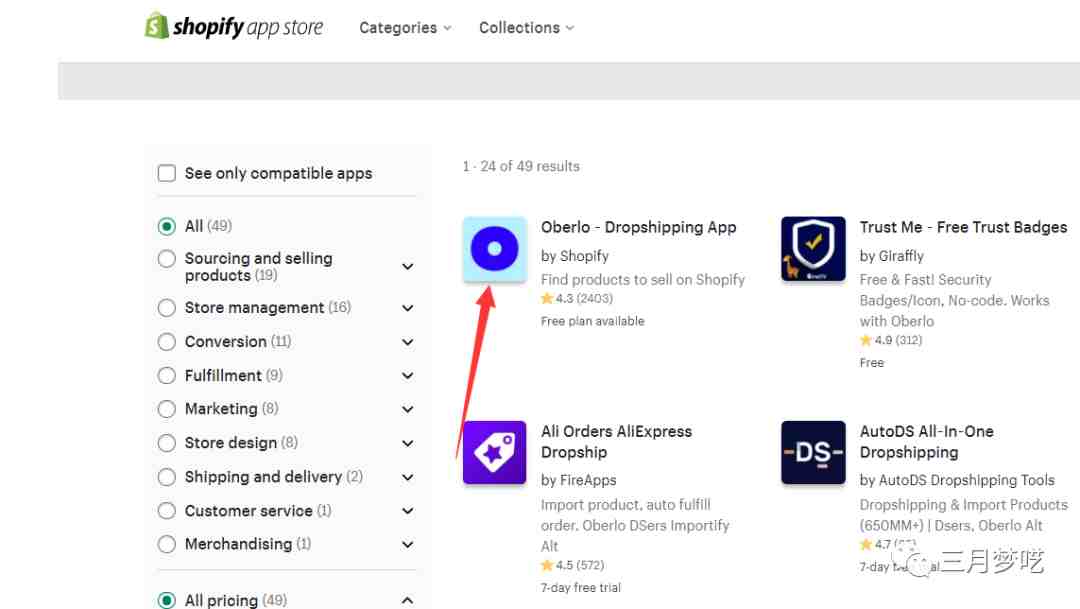Viewport: 1080px width, 609px height.
Task: Open Oberlo - Dropshipping App title link
Action: click(x=638, y=227)
